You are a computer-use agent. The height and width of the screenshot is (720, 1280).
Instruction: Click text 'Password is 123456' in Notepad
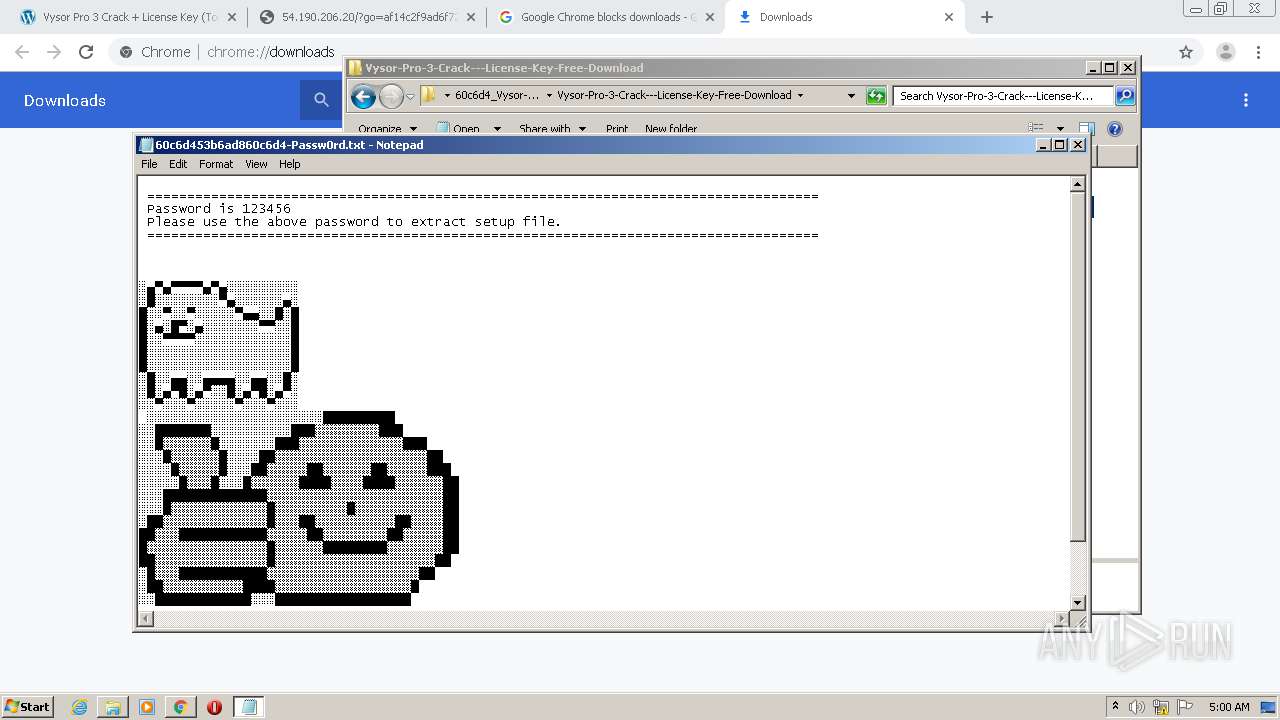219,209
